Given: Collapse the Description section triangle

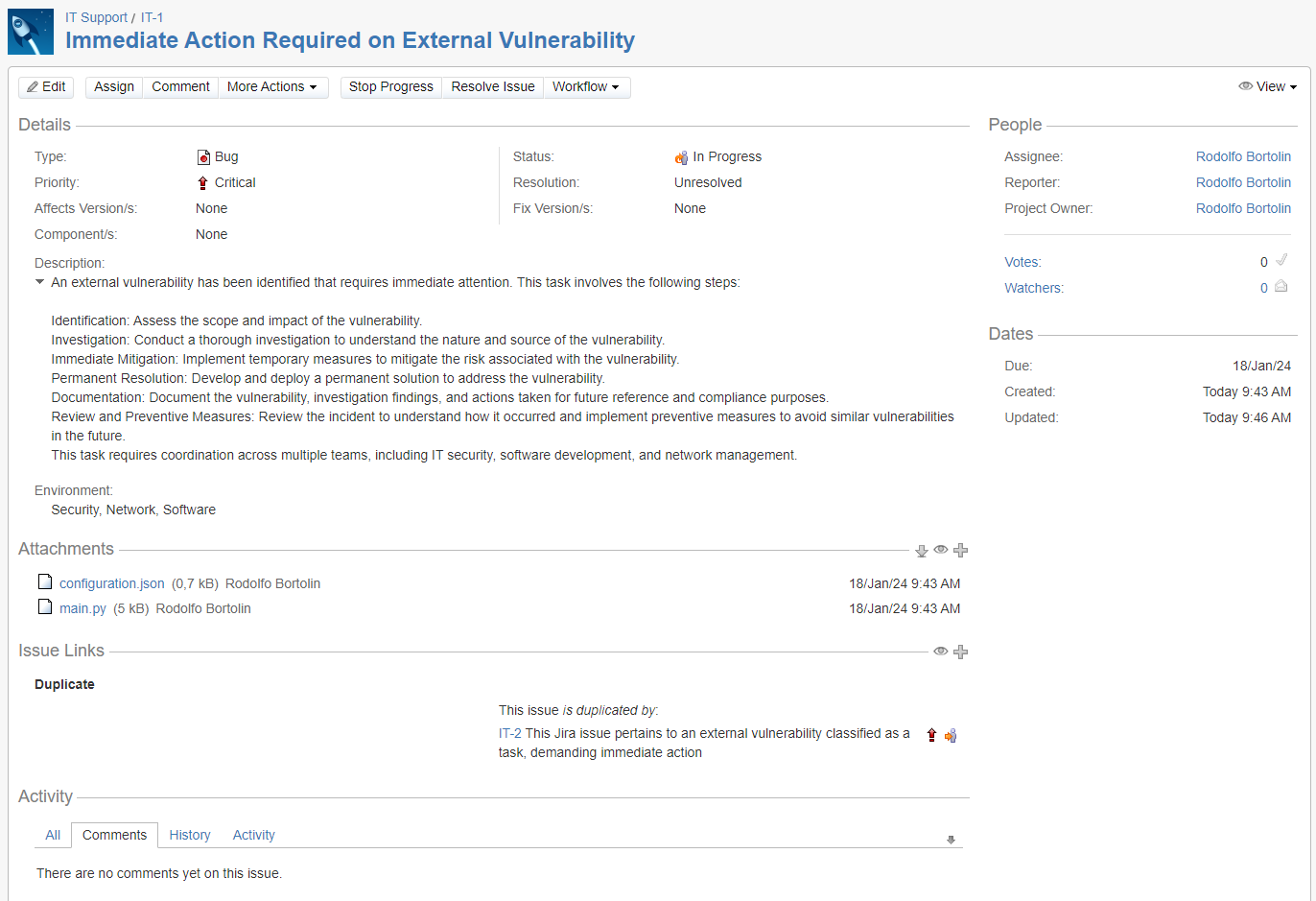Looking at the screenshot, I should click(39, 282).
